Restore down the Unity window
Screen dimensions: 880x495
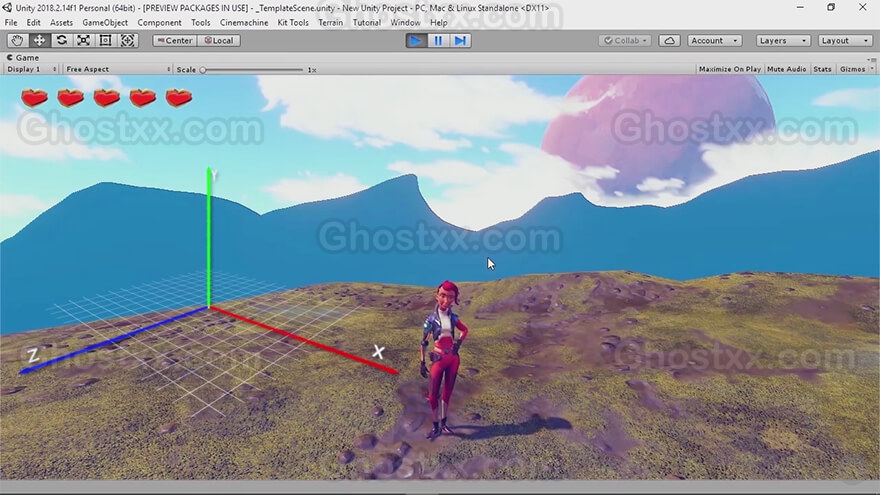(x=831, y=7)
